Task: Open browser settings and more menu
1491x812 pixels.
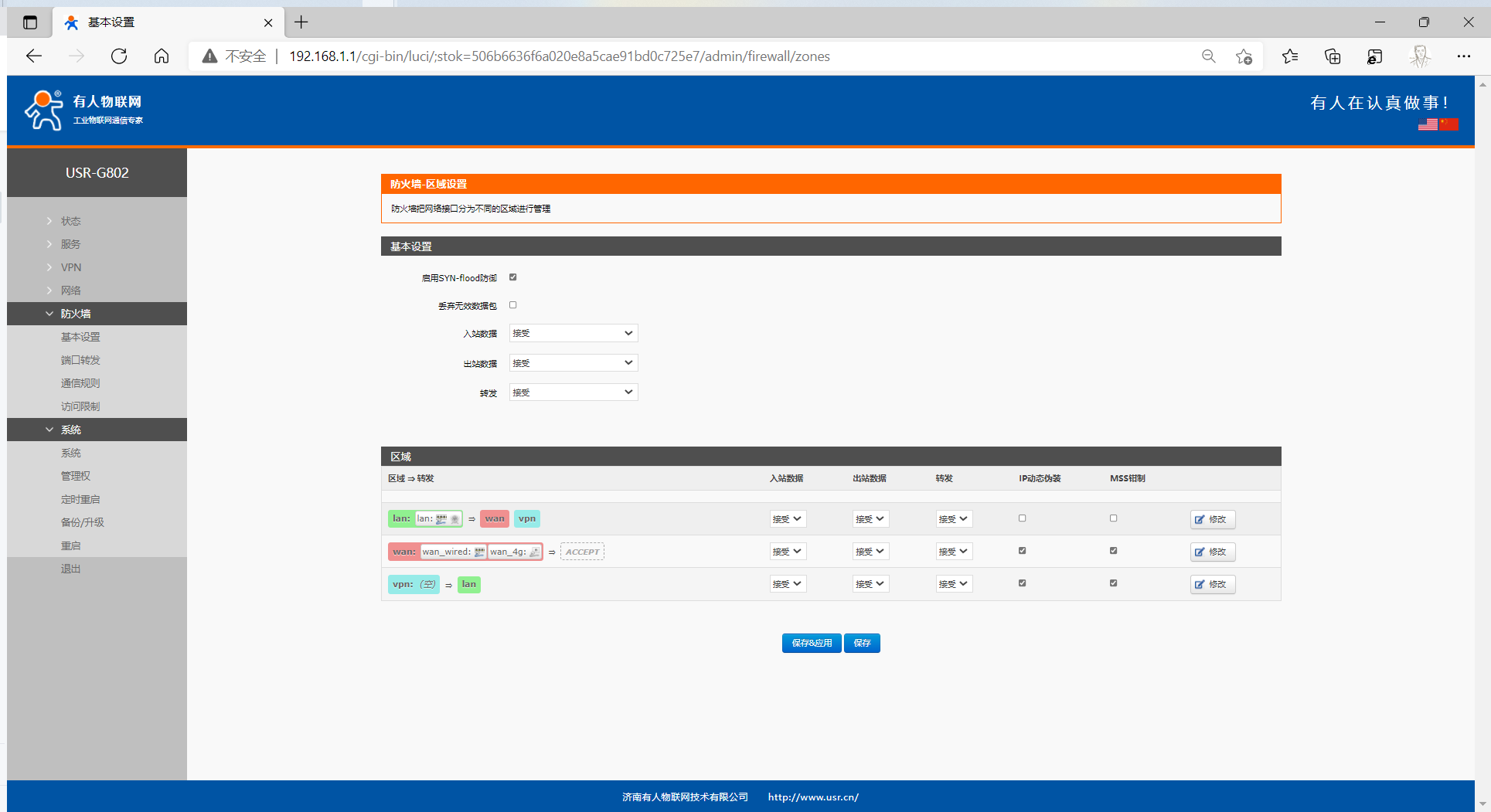Action: 1463,56
